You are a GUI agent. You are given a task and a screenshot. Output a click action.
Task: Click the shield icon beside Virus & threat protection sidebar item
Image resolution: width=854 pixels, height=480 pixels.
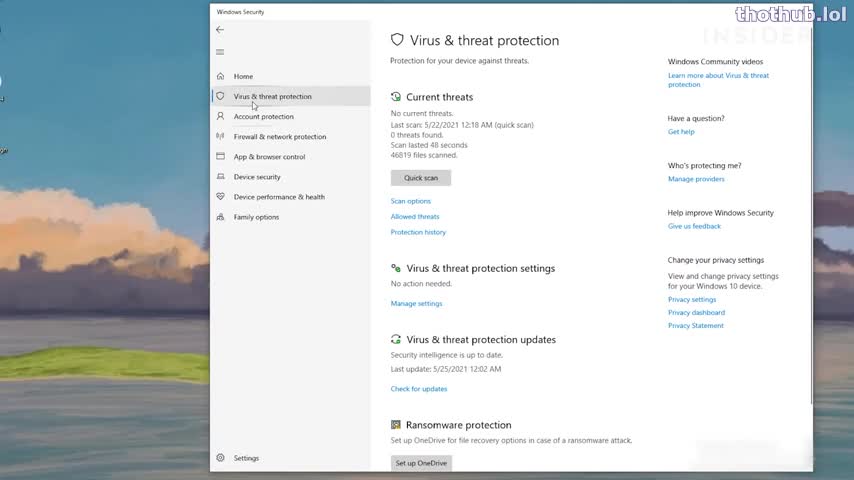tap(221, 96)
